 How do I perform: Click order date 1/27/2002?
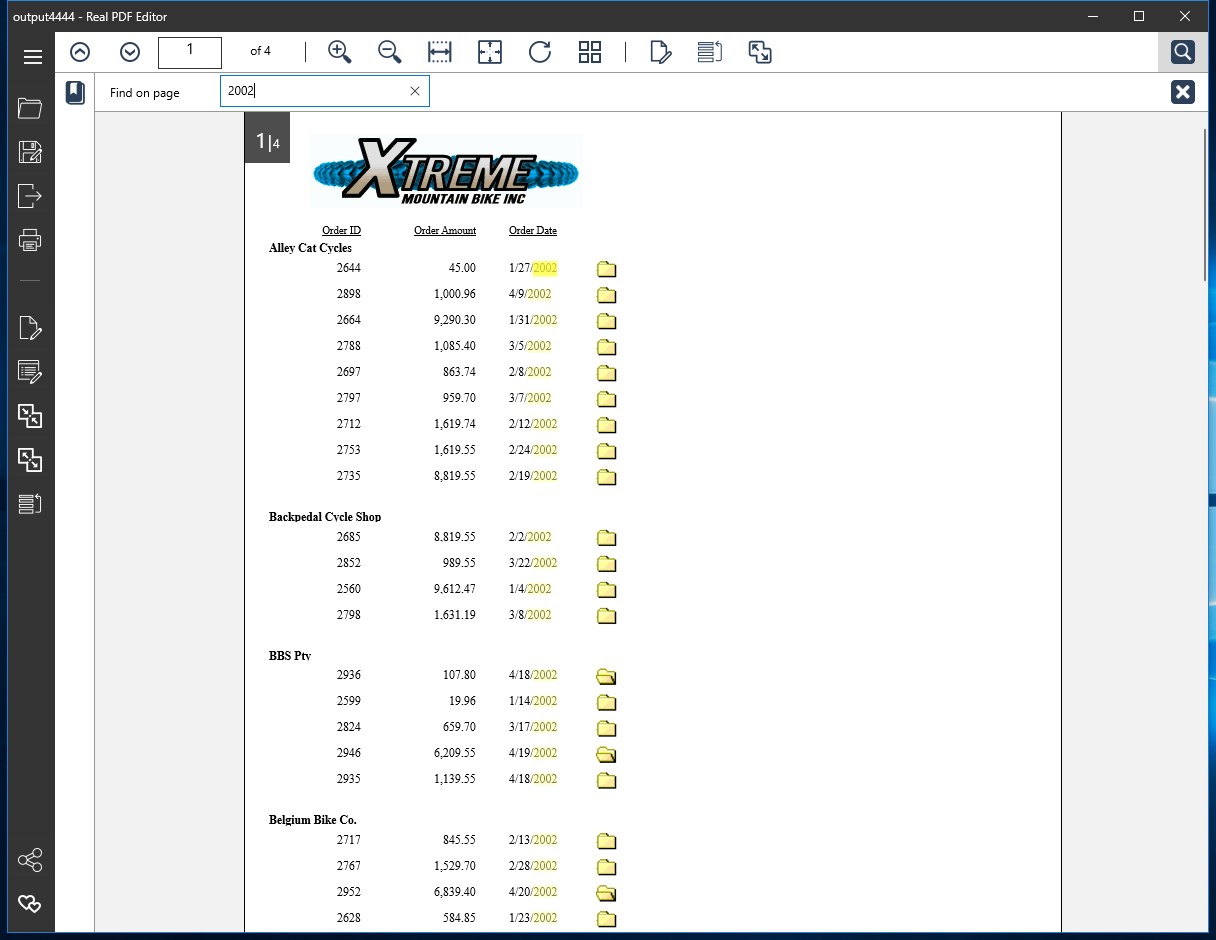click(533, 268)
